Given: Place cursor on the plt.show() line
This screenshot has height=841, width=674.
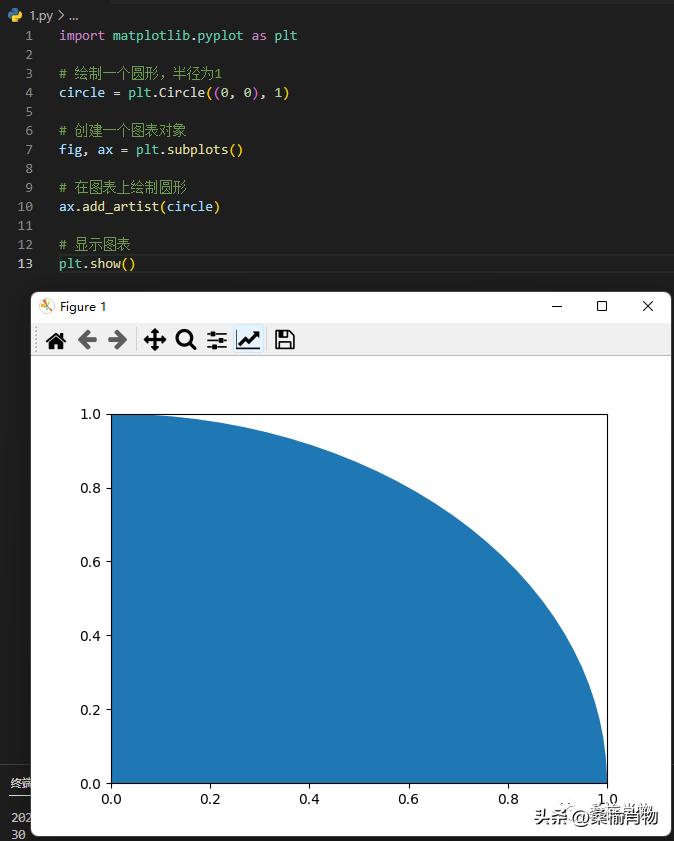Looking at the screenshot, I should coord(97,264).
